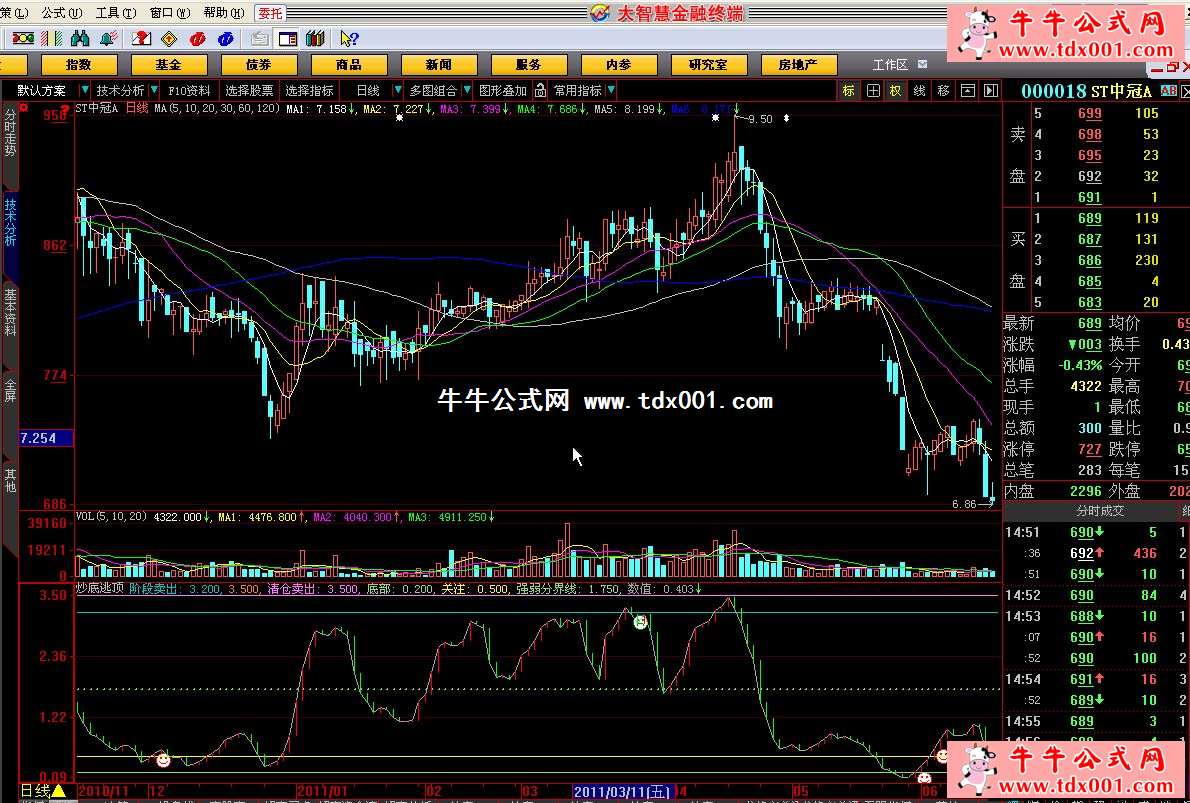Click the AB icon beside ST中冠A

(1169, 91)
